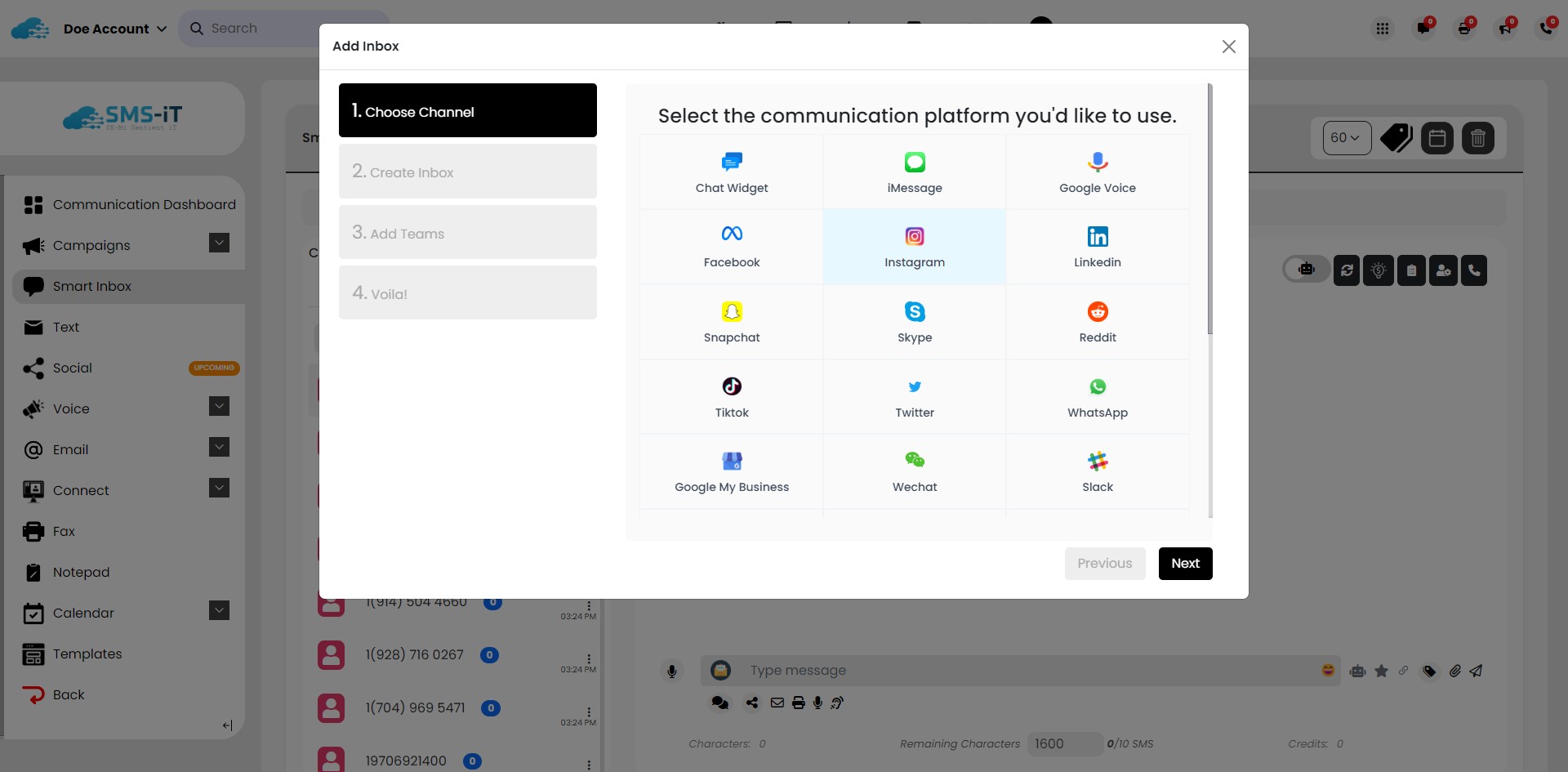This screenshot has width=1568, height=772.
Task: Choose the Instagram channel
Action: 915,247
